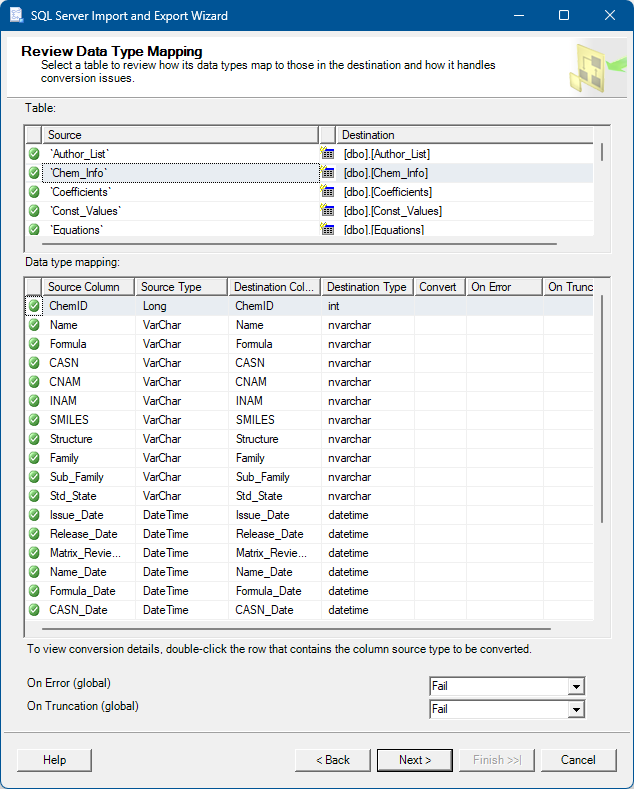The image size is (634, 789).
Task: Select the `Author_List` source table row
Action: tap(180, 154)
